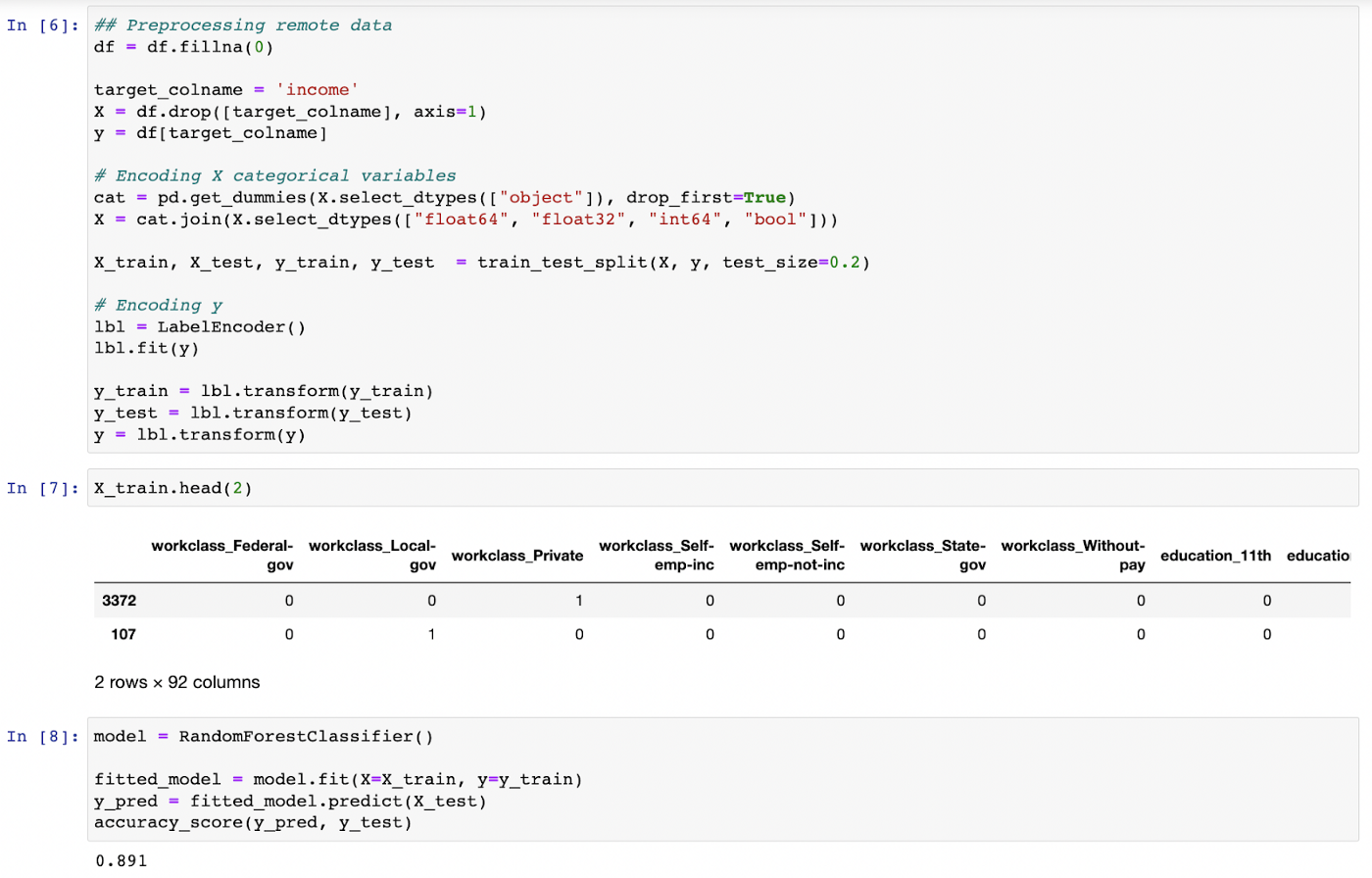The image size is (1372, 878).
Task: Select the workclass_Private column header
Action: (x=517, y=556)
